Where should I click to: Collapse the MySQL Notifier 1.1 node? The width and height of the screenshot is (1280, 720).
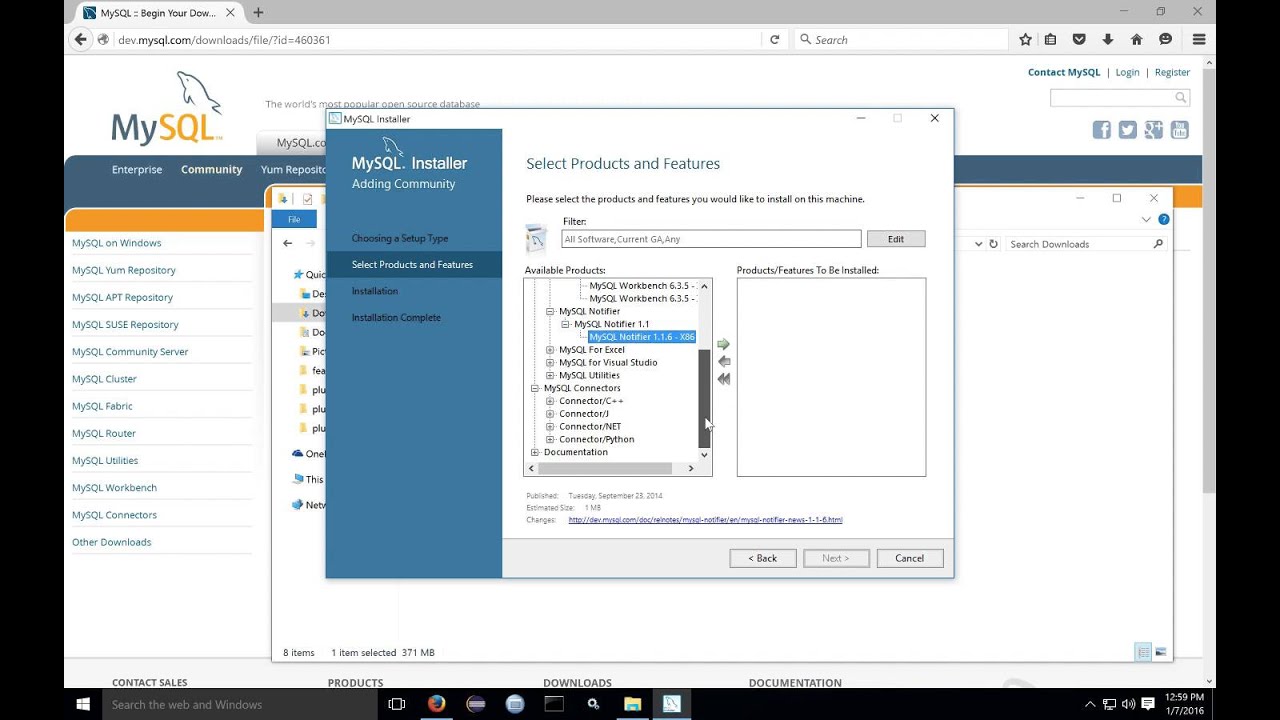point(565,324)
